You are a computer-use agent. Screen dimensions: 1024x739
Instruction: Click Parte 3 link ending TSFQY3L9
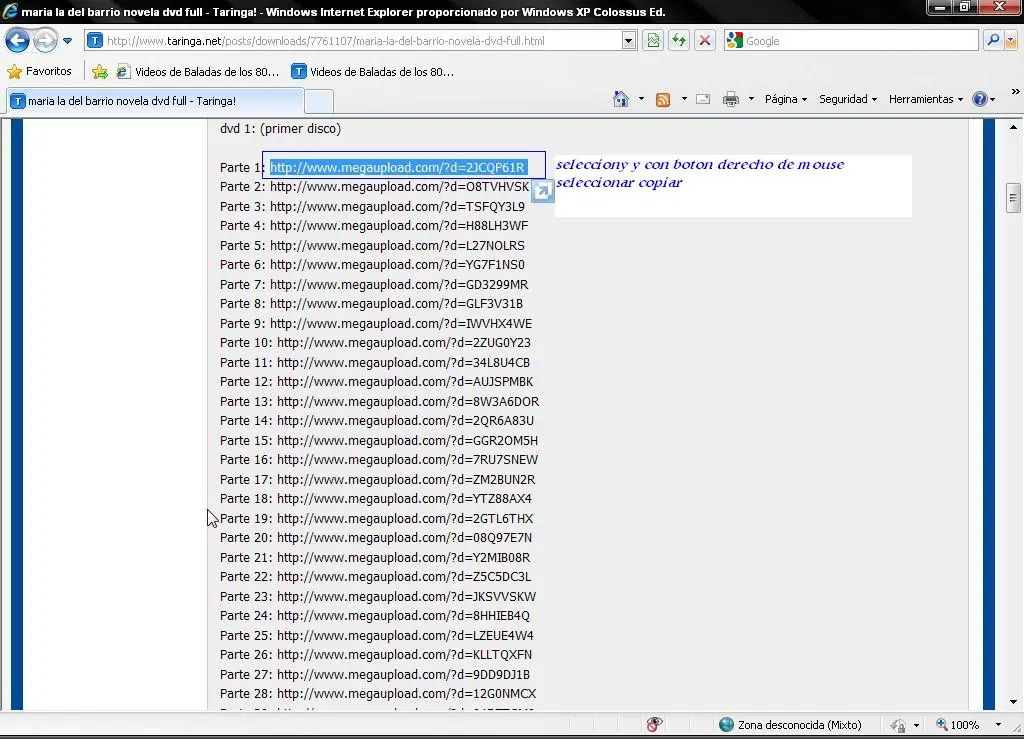click(397, 206)
